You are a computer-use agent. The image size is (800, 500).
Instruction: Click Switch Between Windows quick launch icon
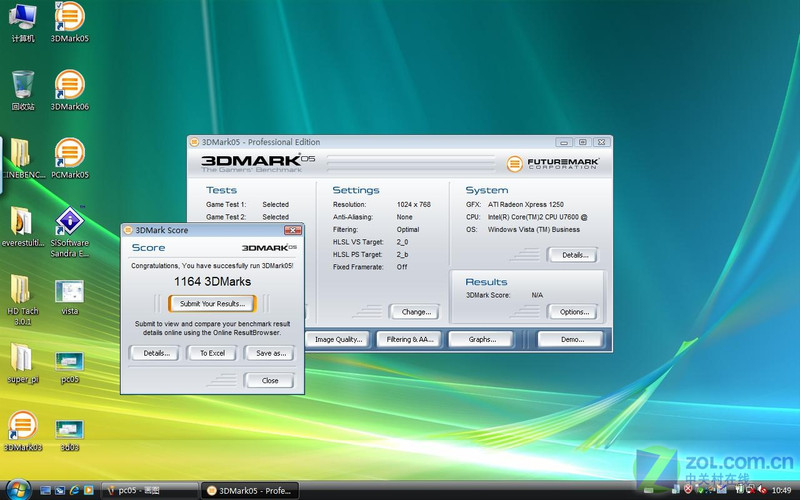(60, 490)
